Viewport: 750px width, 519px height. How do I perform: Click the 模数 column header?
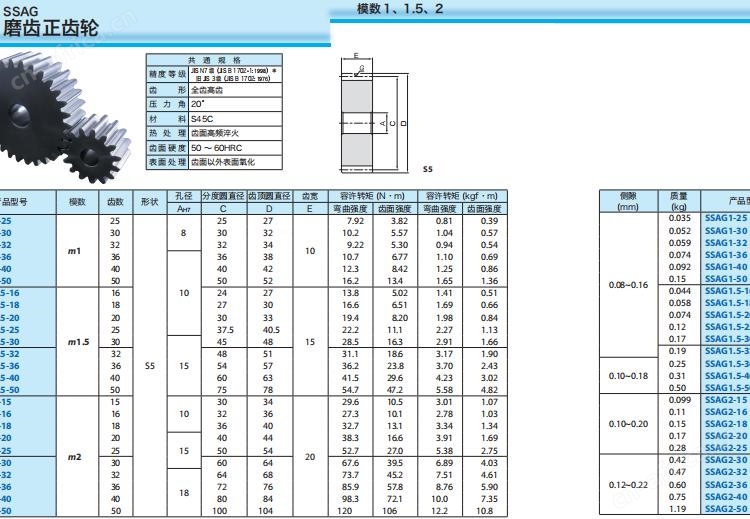[x=77, y=202]
